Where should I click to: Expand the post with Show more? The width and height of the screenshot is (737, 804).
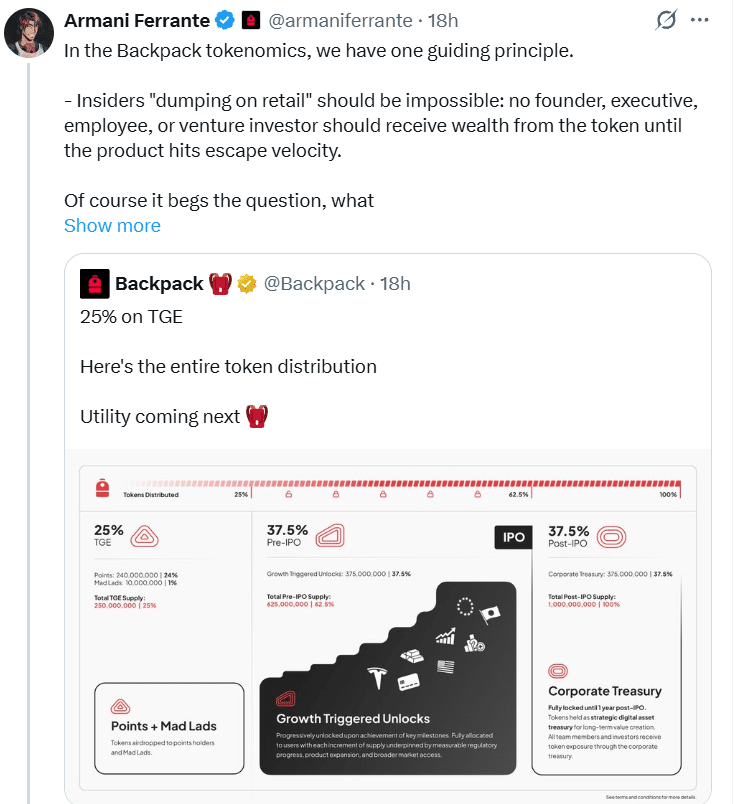pyautogui.click(x=112, y=225)
